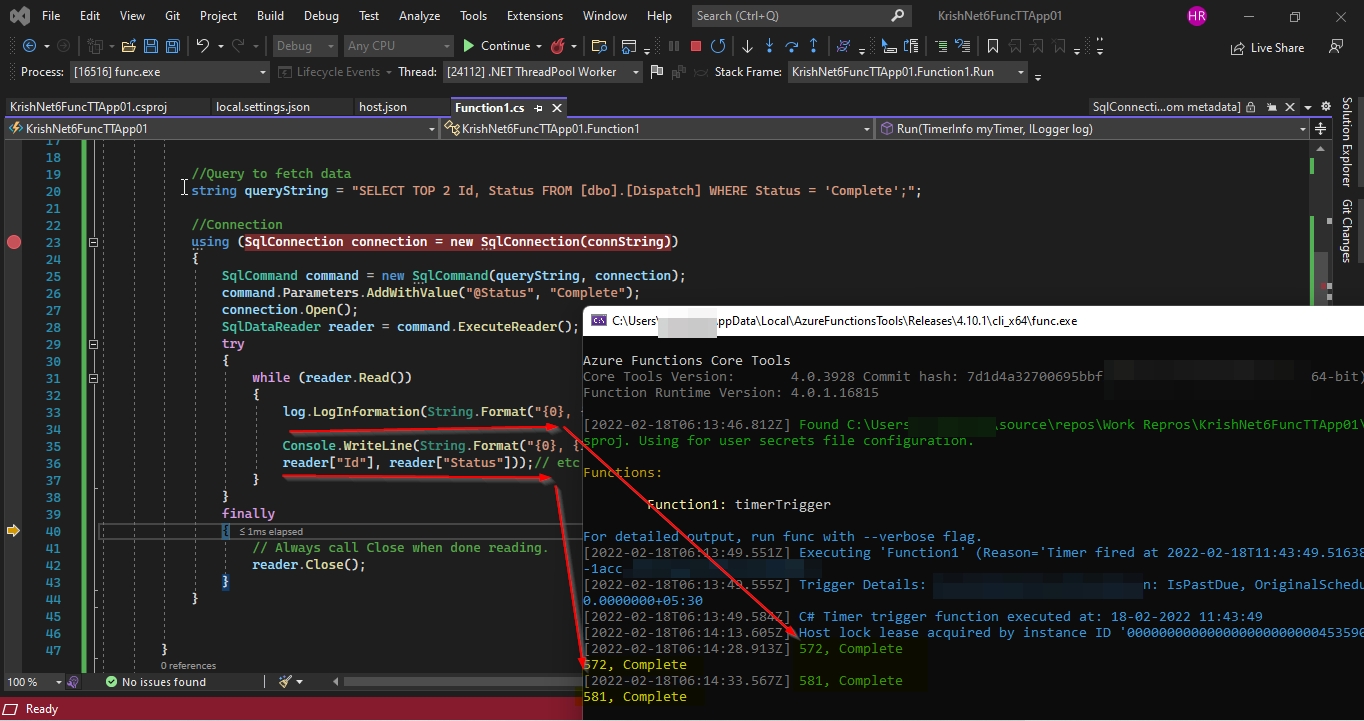Click the thread flag icon beside Thread dropdown
This screenshot has height=721, width=1364.
coord(656,72)
